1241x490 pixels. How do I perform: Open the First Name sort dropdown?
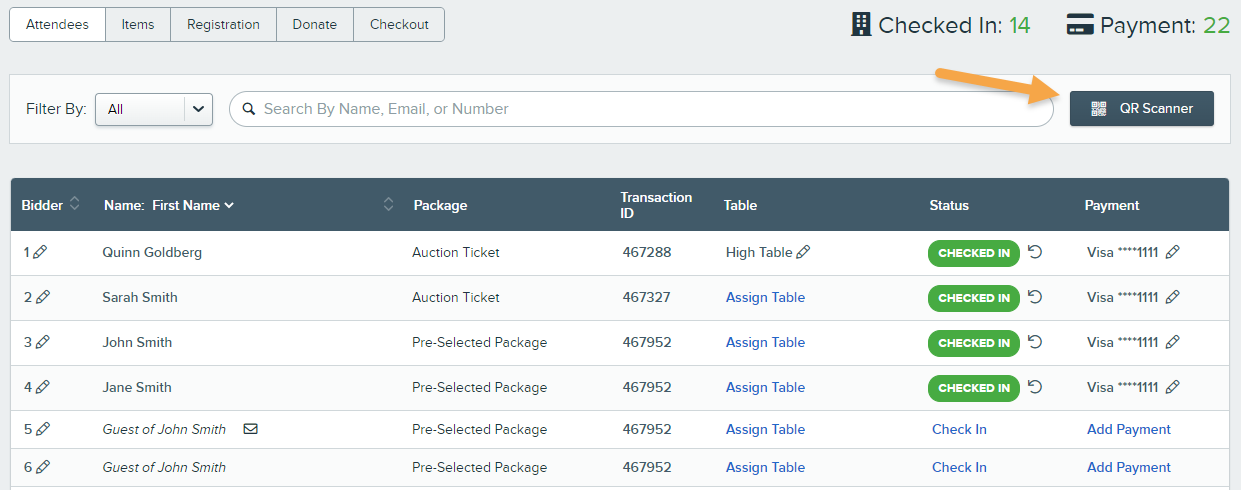tap(193, 205)
